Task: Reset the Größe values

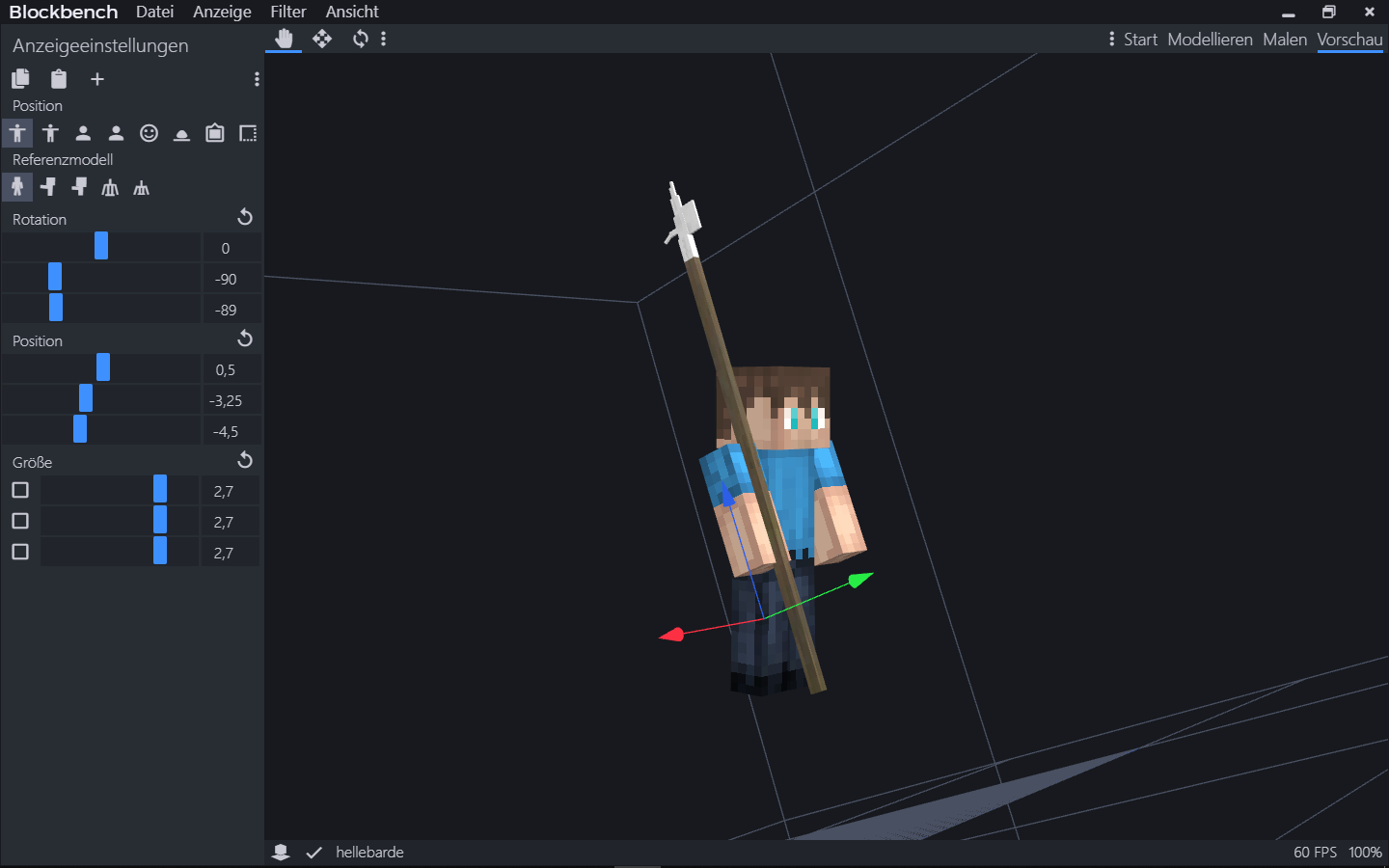Action: [x=245, y=460]
